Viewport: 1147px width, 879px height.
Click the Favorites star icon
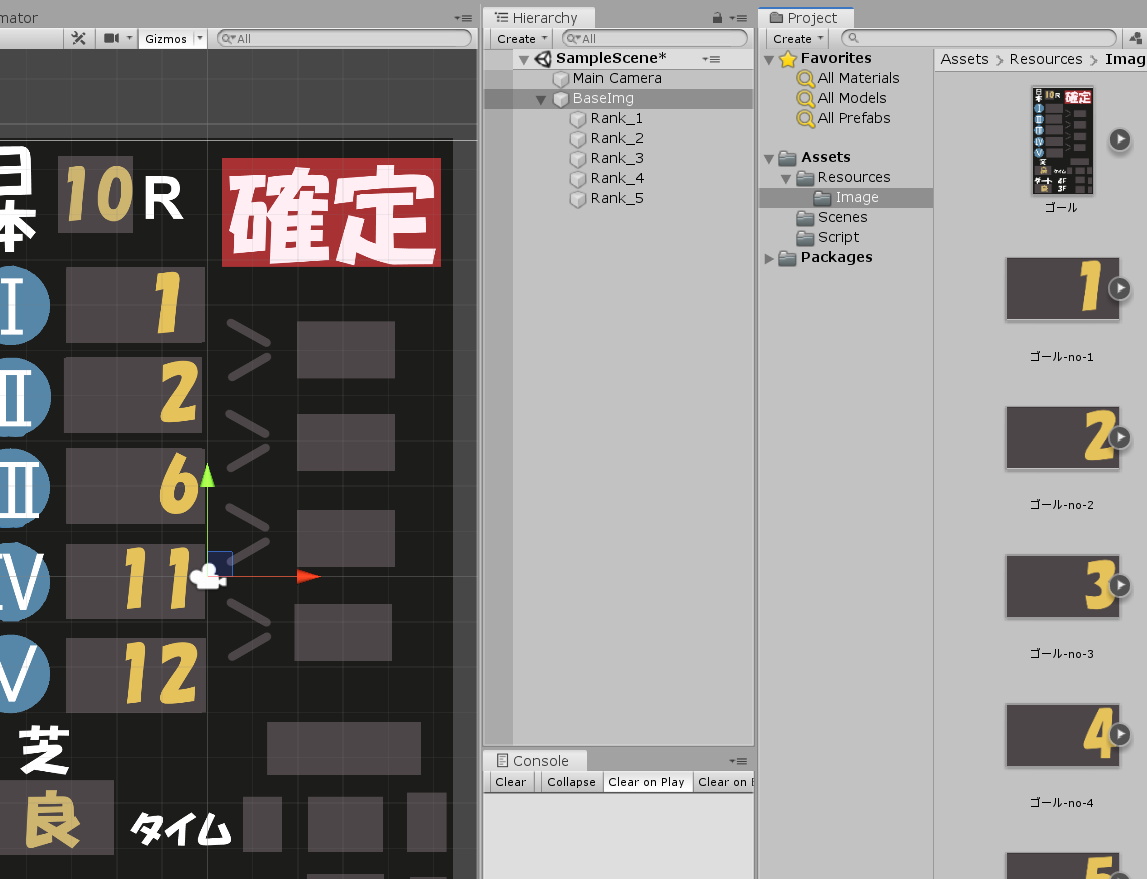click(788, 59)
